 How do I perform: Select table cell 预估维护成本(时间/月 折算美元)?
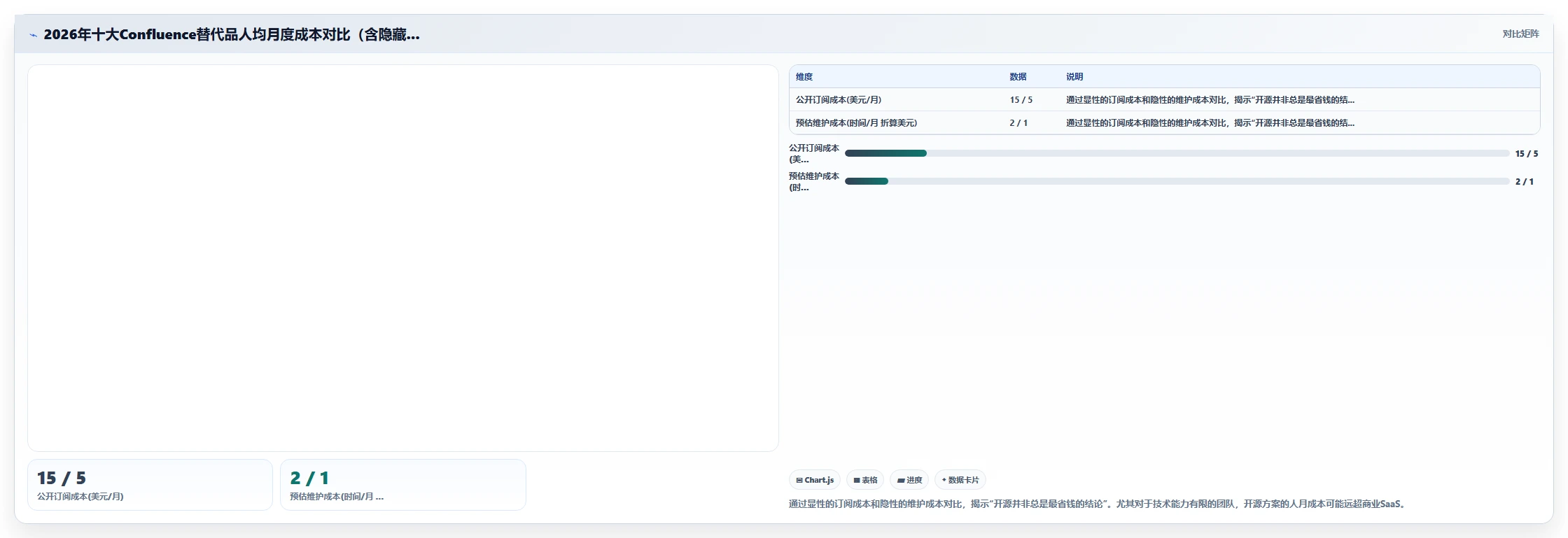(x=856, y=123)
